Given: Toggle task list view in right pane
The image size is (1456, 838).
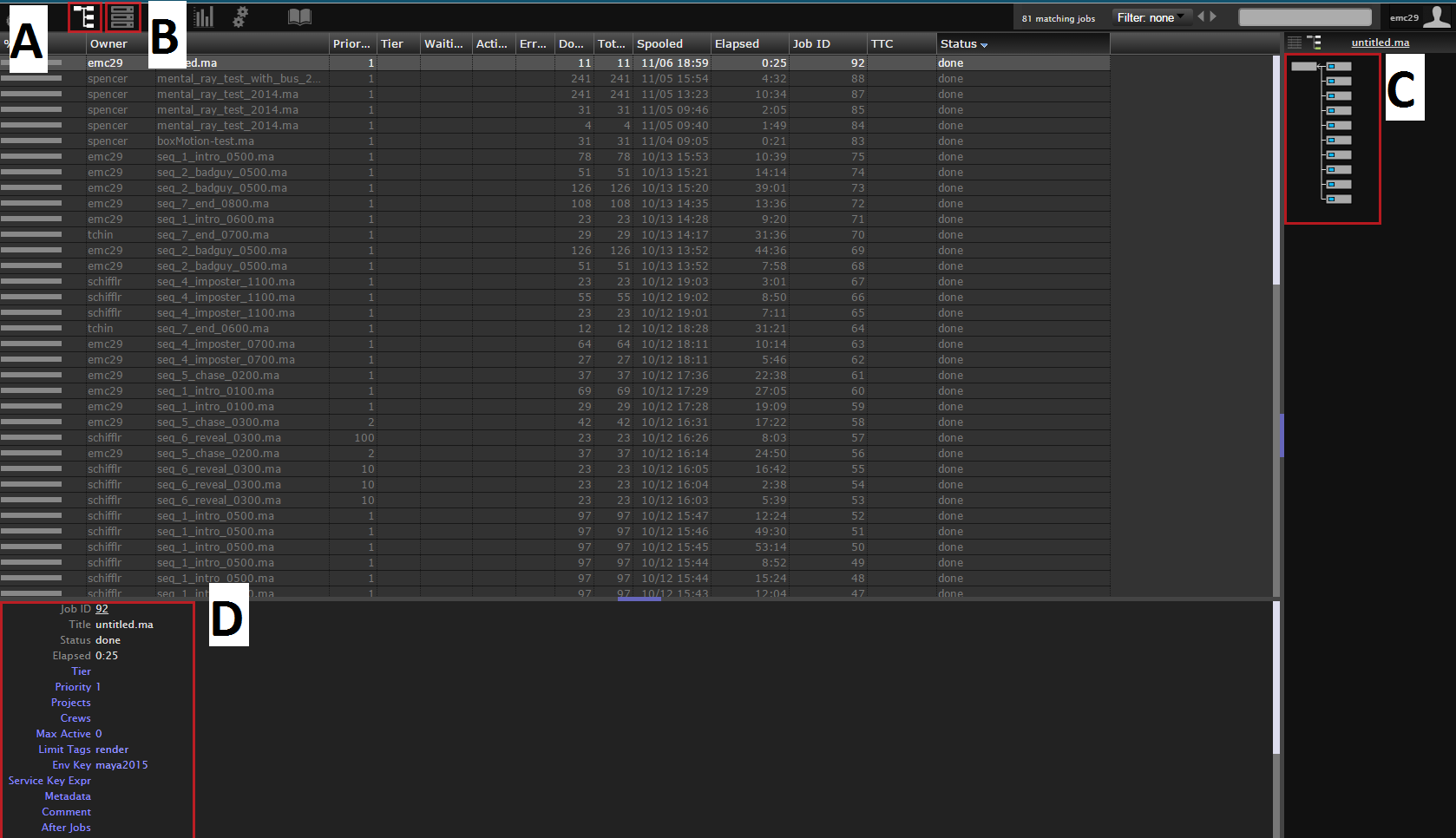Looking at the screenshot, I should [x=1295, y=43].
